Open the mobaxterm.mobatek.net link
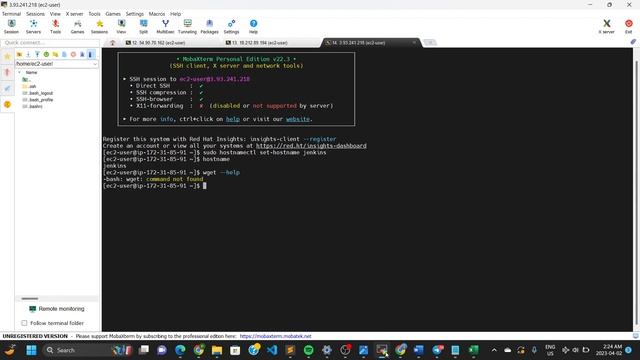Screen dimensions: 640x360 pyautogui.click(x=275, y=336)
